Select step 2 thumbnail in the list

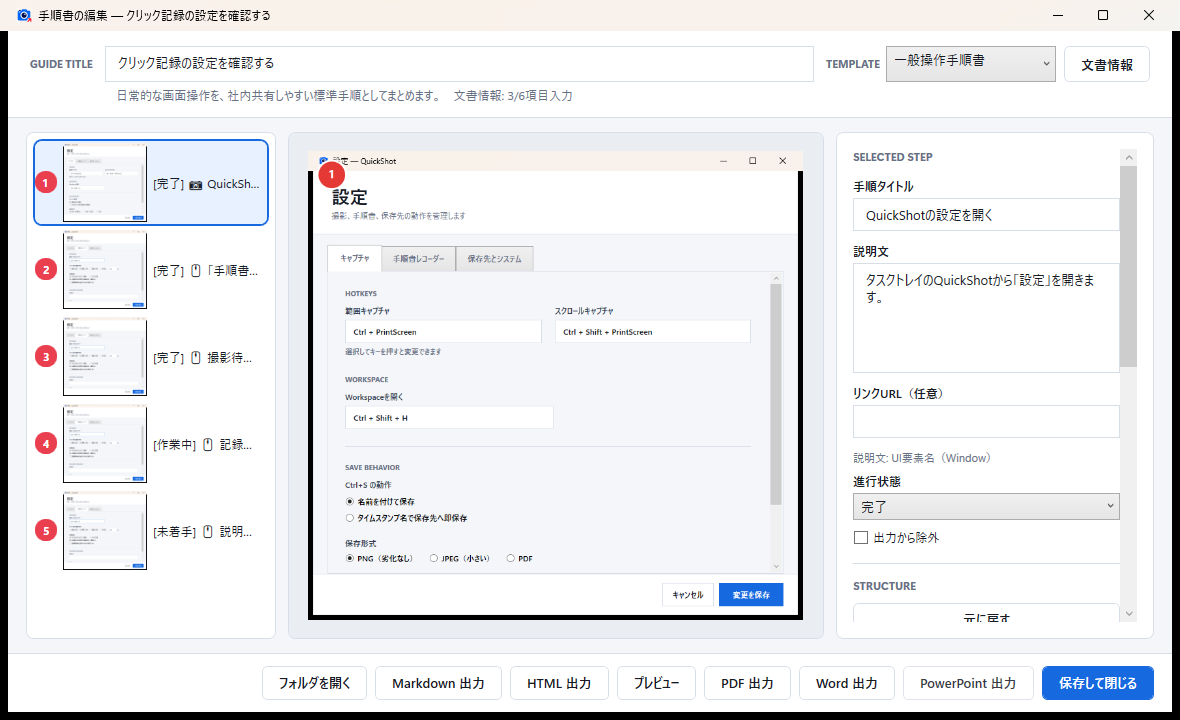pos(105,270)
